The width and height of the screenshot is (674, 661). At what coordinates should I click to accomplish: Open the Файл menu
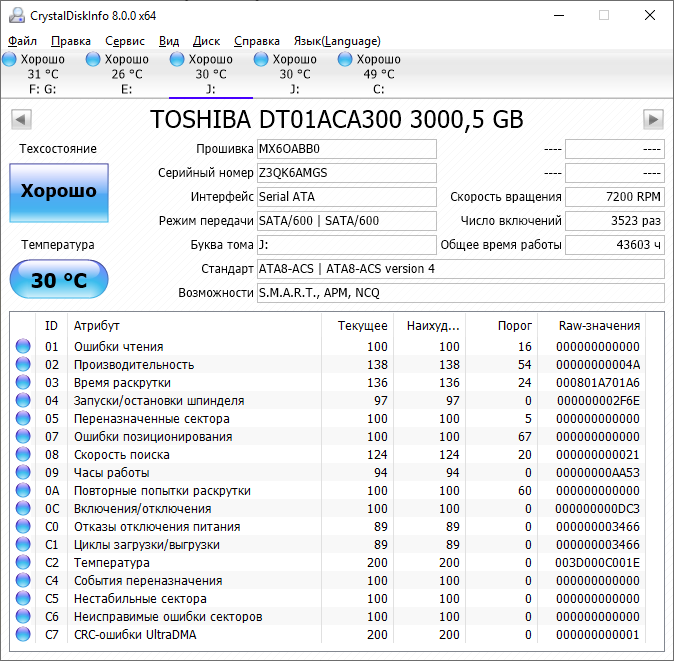pyautogui.click(x=22, y=41)
